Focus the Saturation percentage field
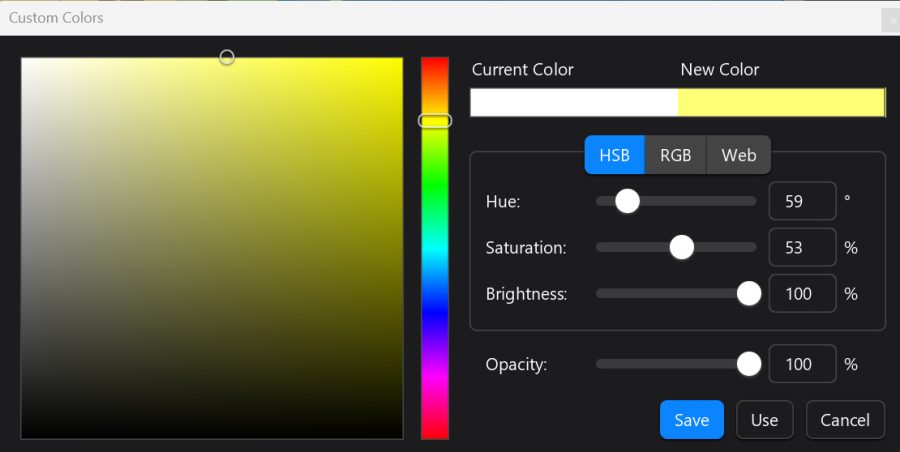Image resolution: width=900 pixels, height=452 pixels. [x=802, y=248]
